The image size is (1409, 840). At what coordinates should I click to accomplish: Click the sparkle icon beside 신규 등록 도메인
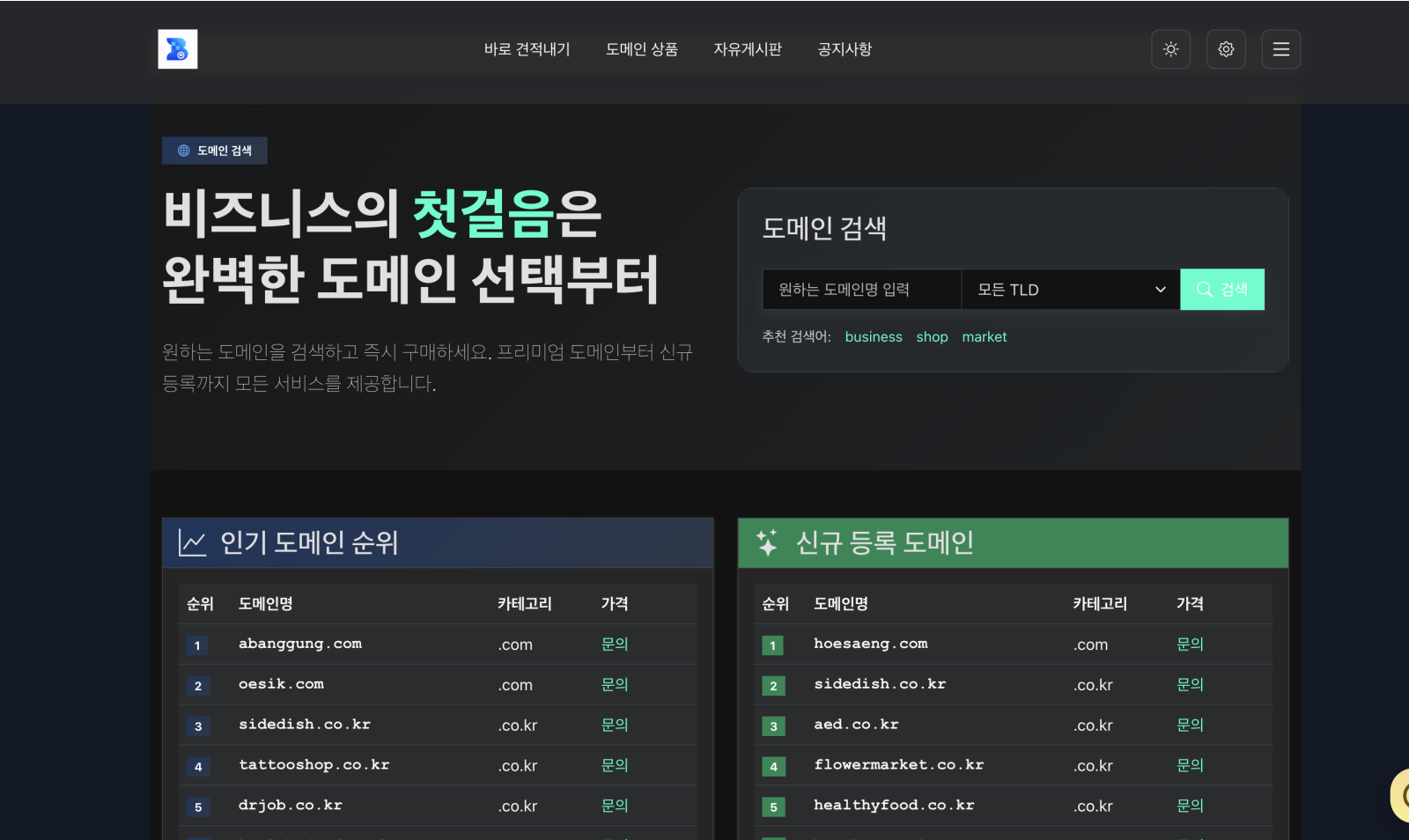[767, 542]
